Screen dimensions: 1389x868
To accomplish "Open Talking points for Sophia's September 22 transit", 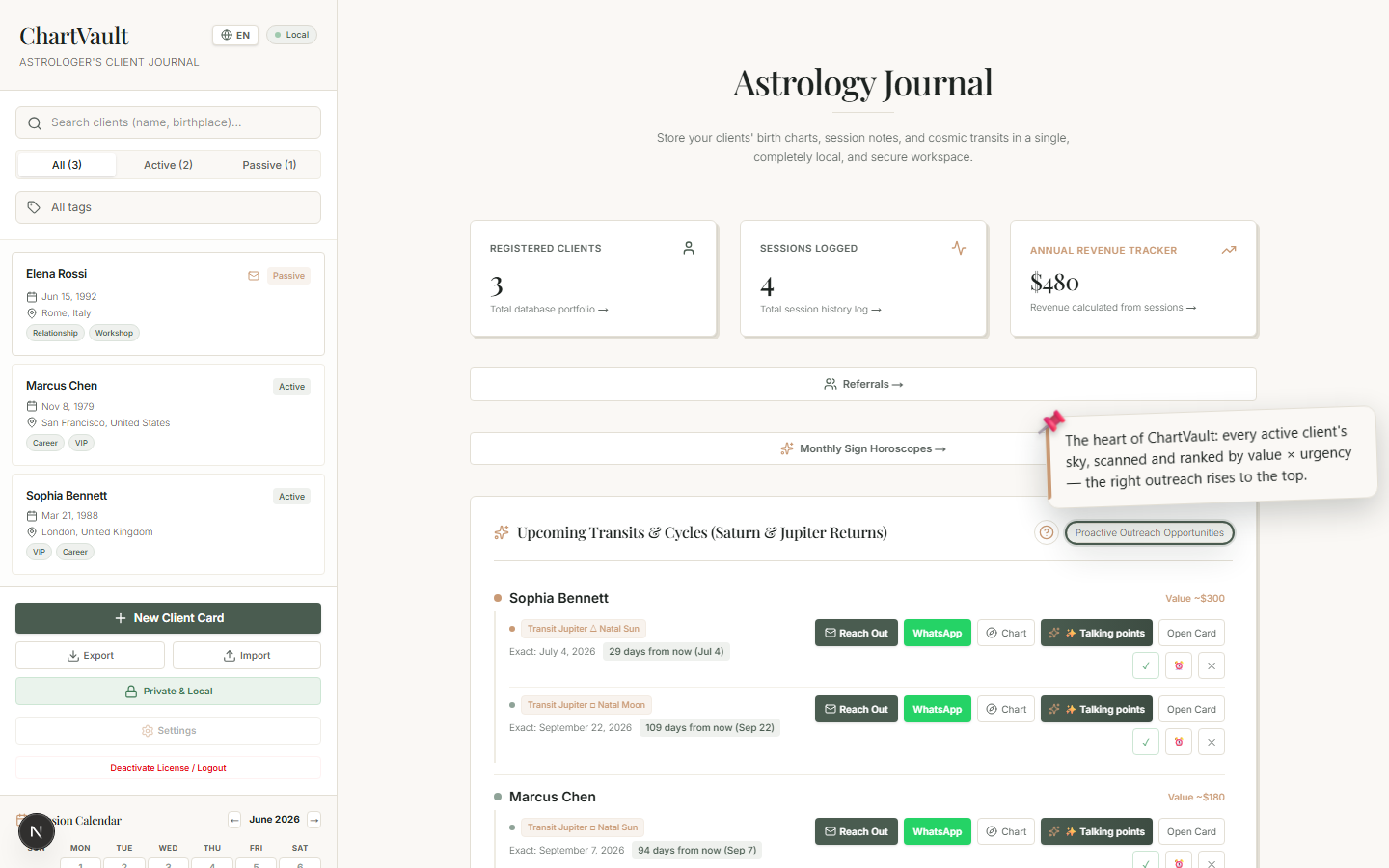I will point(1097,709).
